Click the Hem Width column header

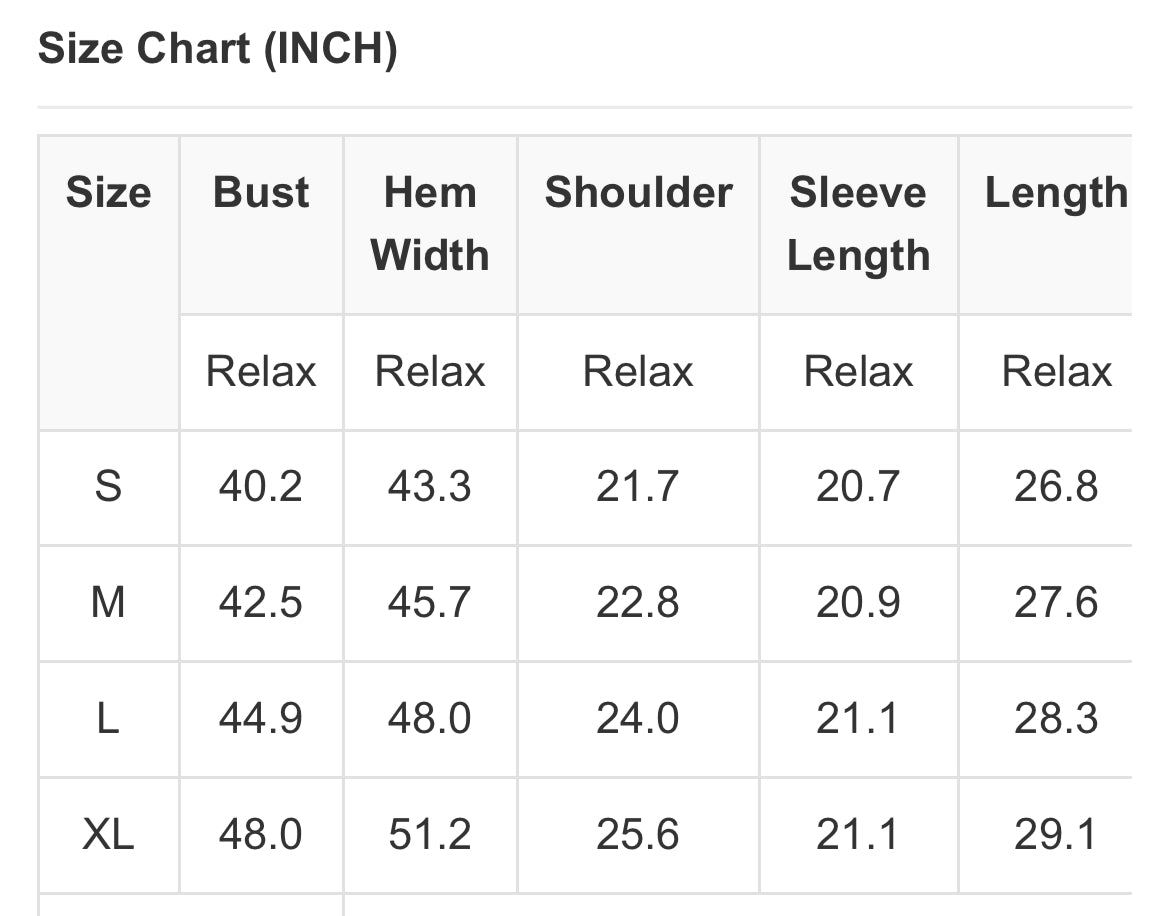[430, 224]
